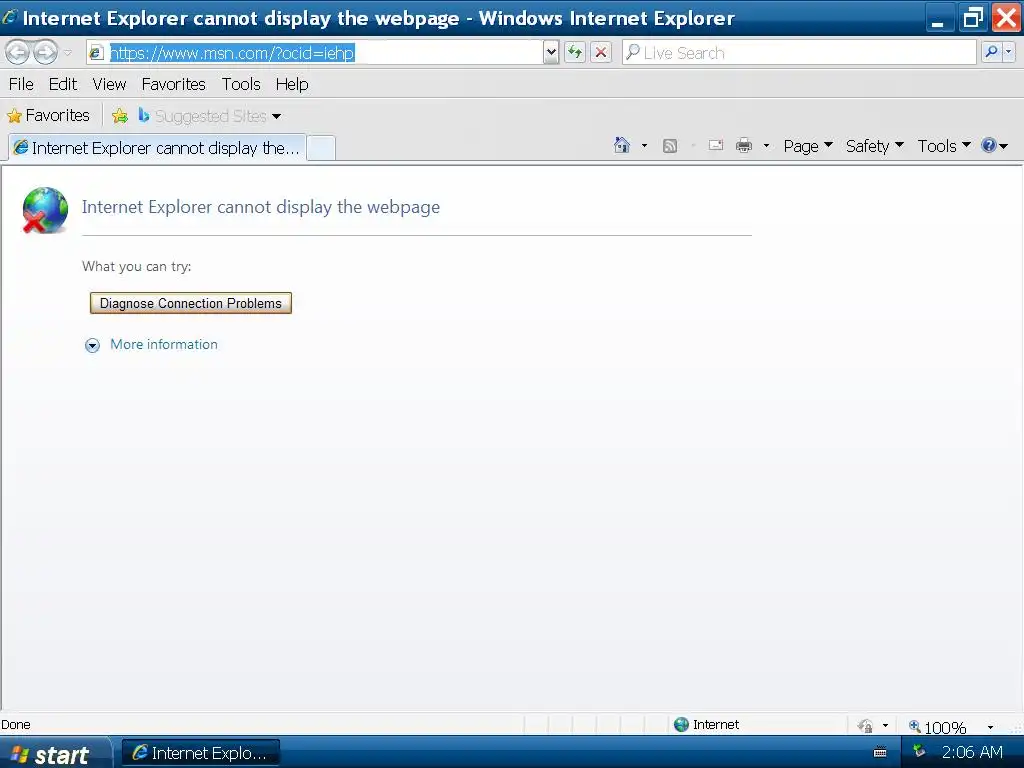Viewport: 1024px width, 768px height.
Task: Click the RSS feeds icon
Action: tap(669, 146)
